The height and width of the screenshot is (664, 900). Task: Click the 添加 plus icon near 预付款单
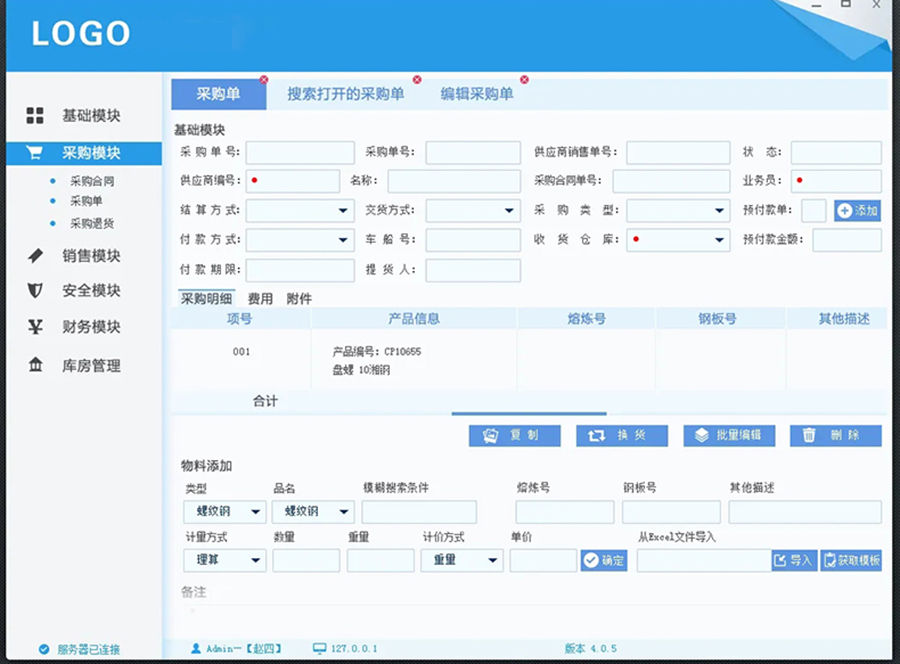point(845,211)
